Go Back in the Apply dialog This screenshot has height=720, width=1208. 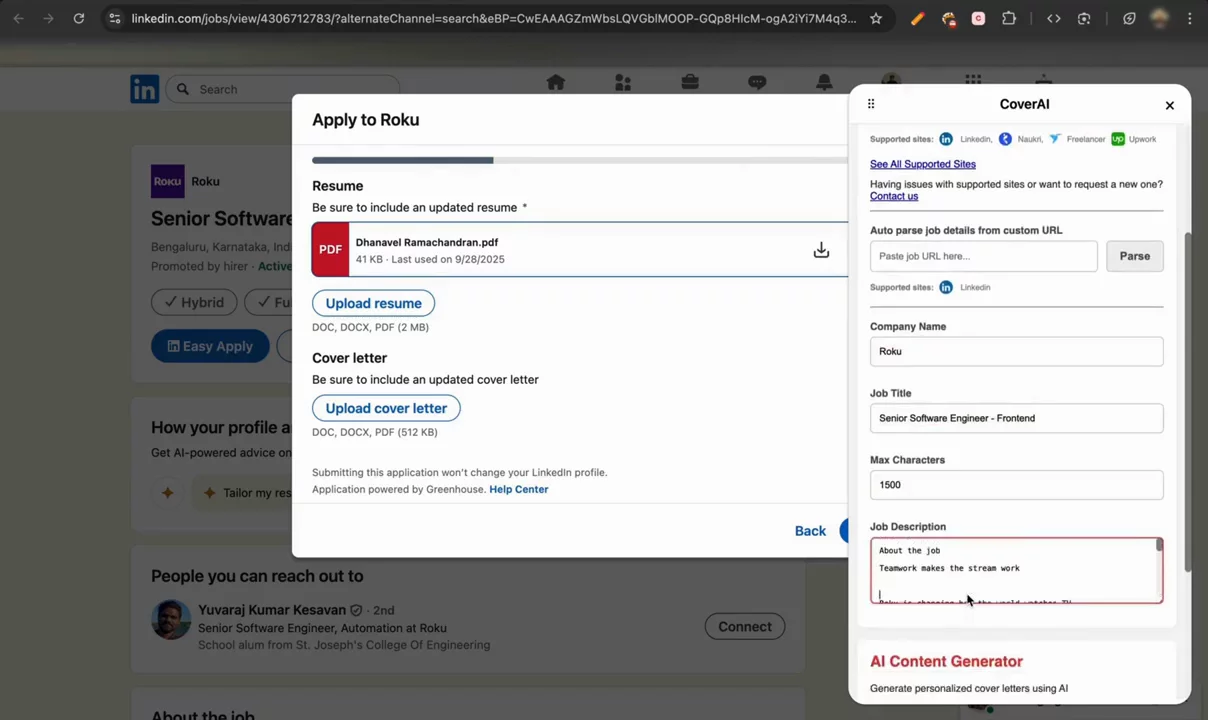pyautogui.click(x=810, y=531)
